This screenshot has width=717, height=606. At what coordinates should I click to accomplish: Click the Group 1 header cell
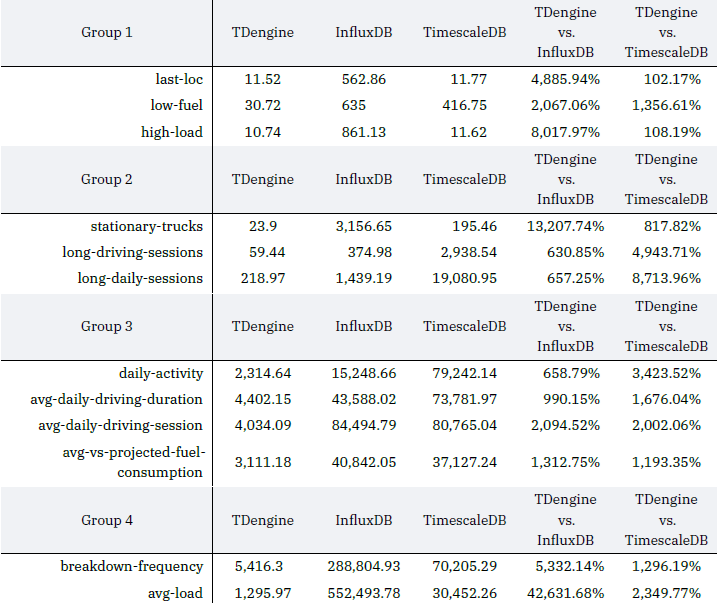tap(106, 33)
